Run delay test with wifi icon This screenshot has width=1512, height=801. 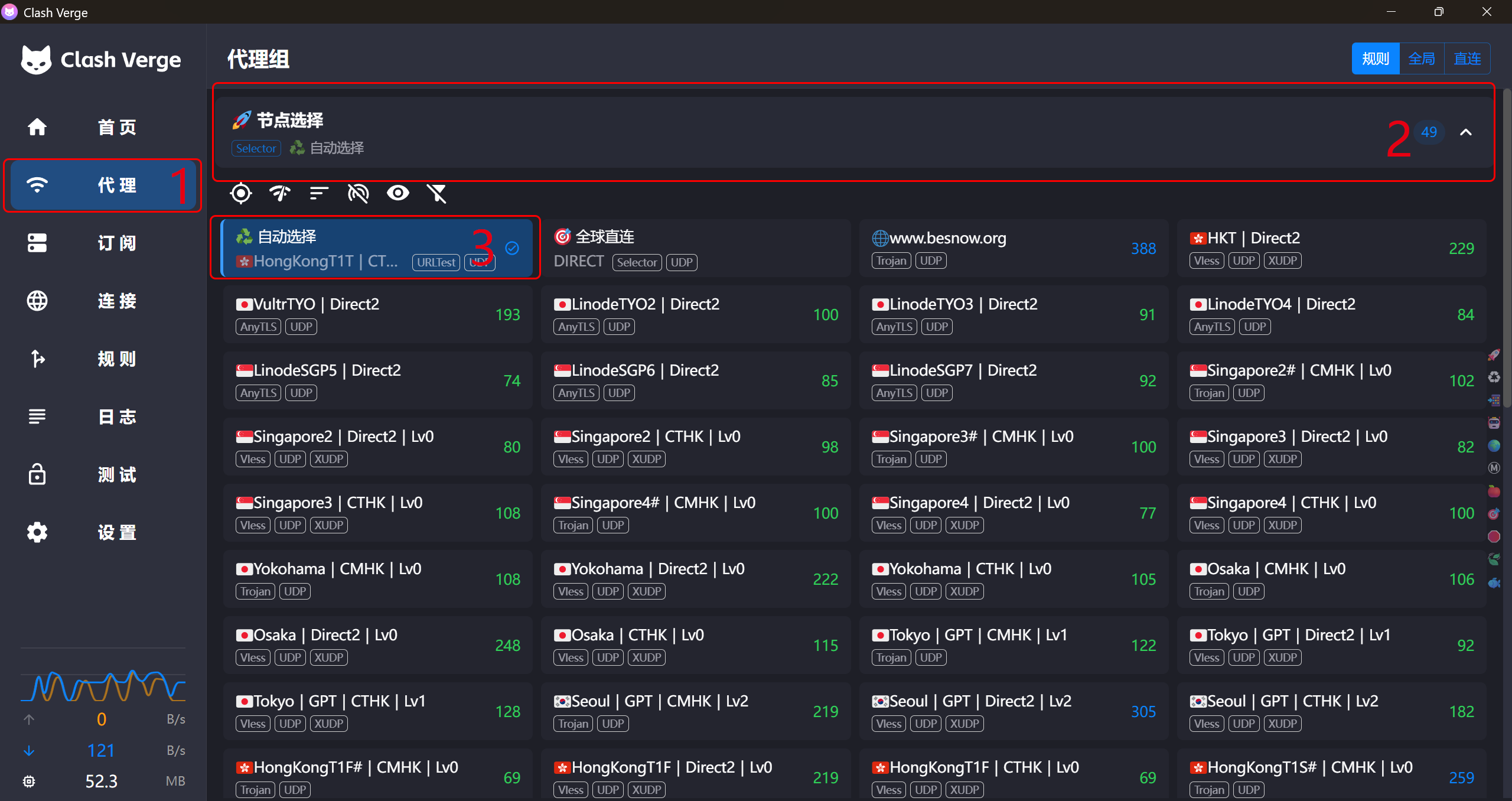pos(279,193)
